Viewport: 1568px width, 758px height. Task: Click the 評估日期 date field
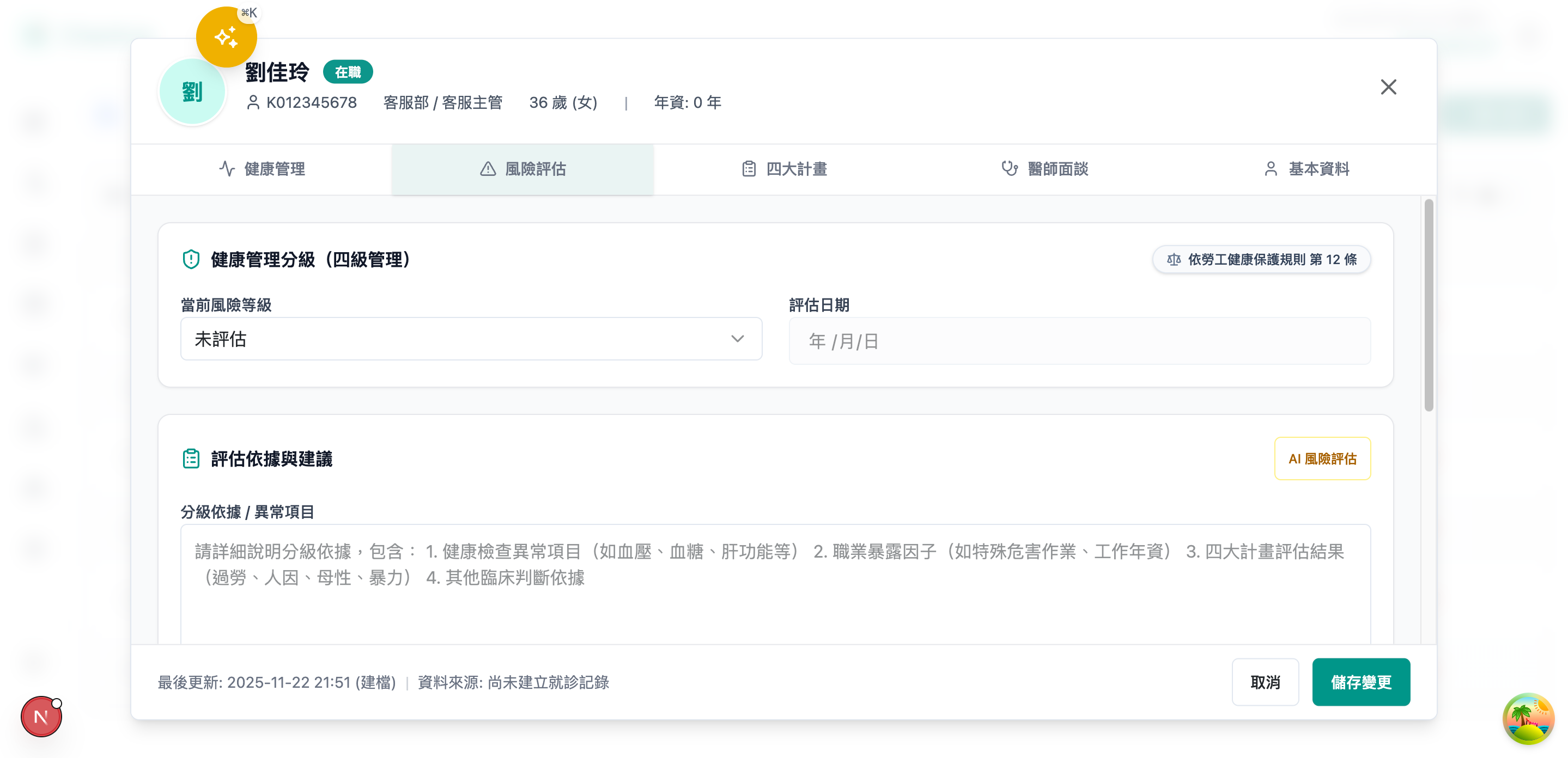click(x=1080, y=341)
